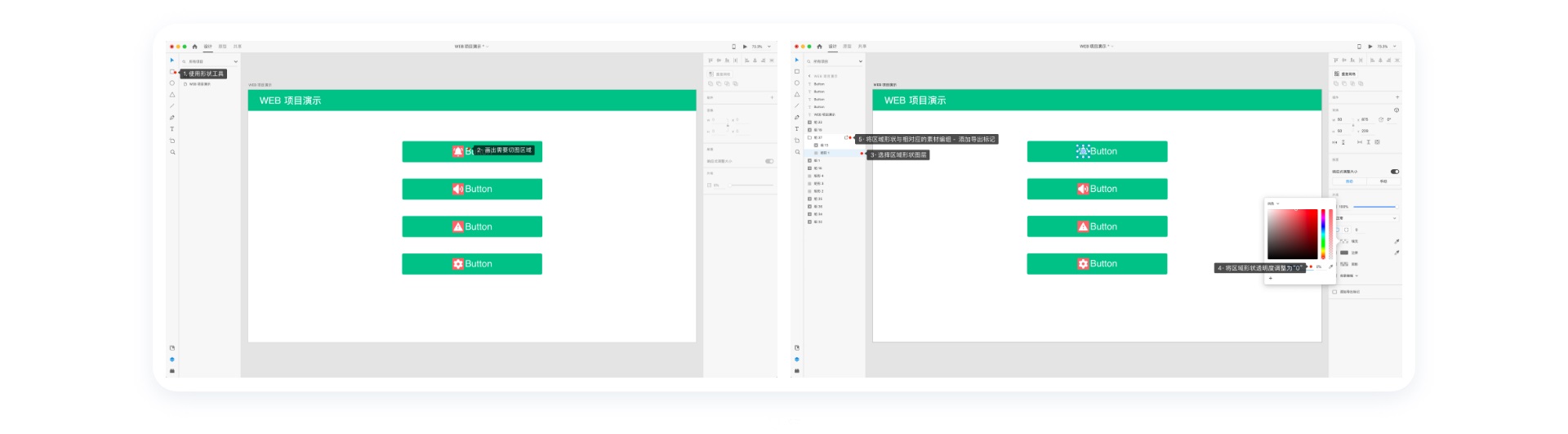The image size is (1568, 434).
Task: Click the hue slider in color popup
Action: (x=1323, y=235)
